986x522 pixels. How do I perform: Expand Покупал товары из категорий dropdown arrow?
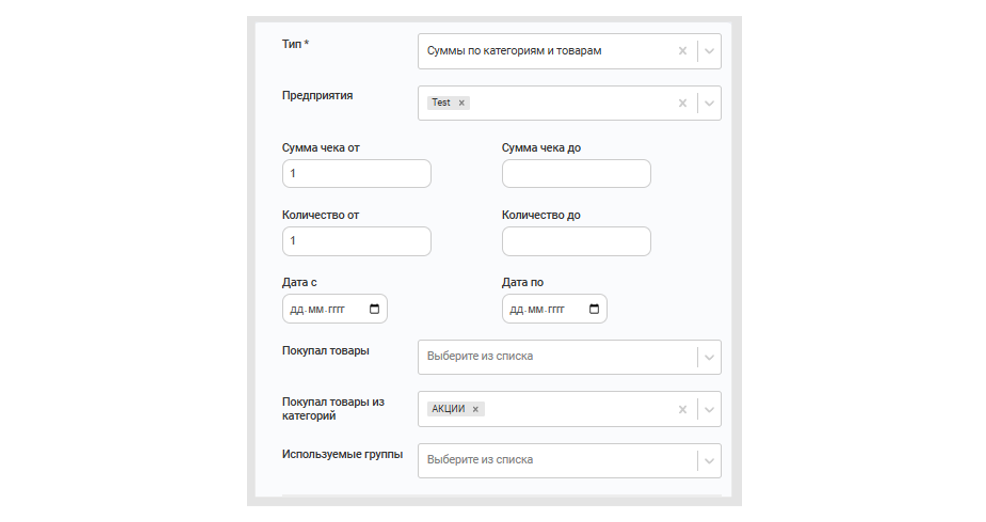709,409
